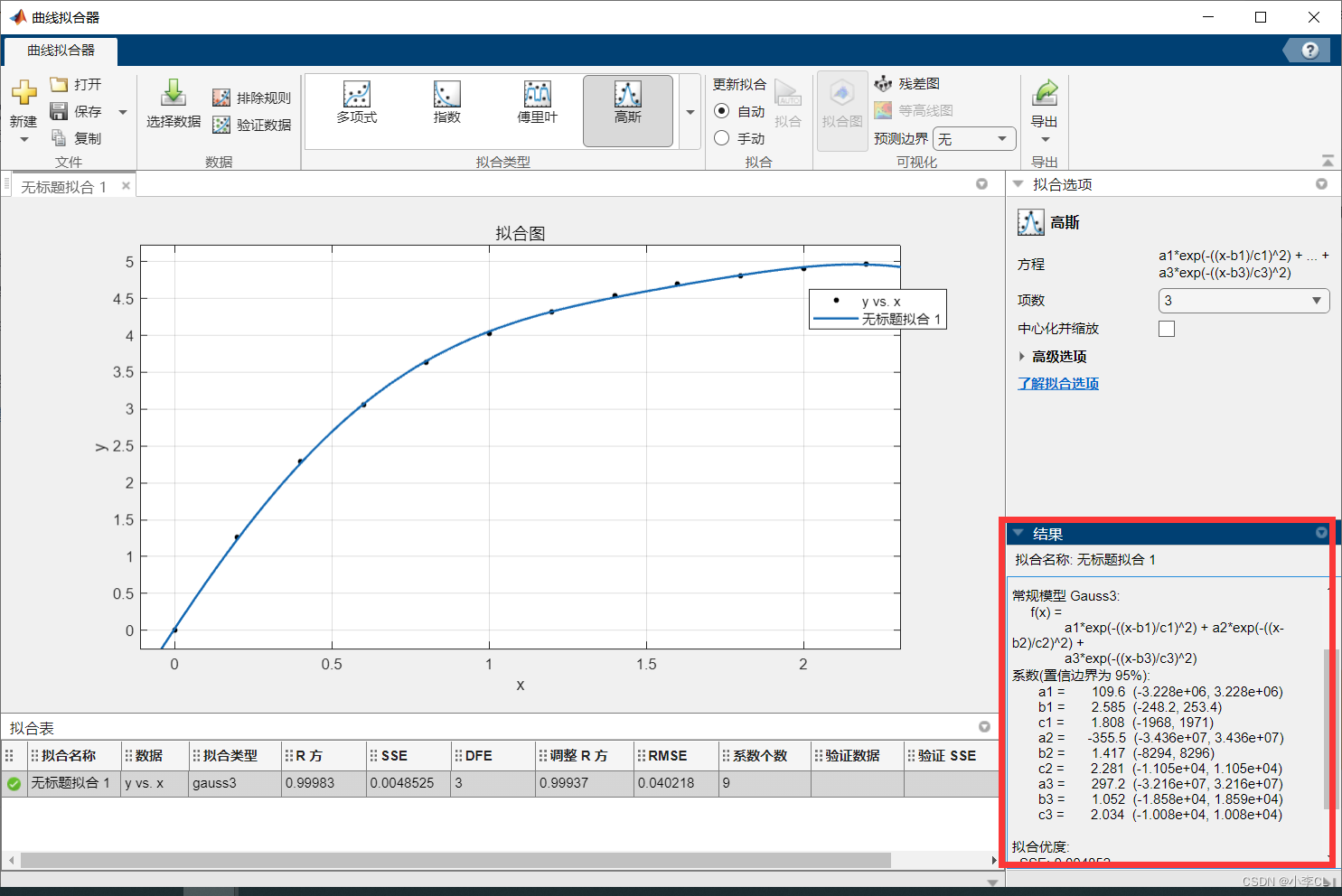The image size is (1342, 896).
Task: Sort by the R 方 column header
Action: (323, 755)
